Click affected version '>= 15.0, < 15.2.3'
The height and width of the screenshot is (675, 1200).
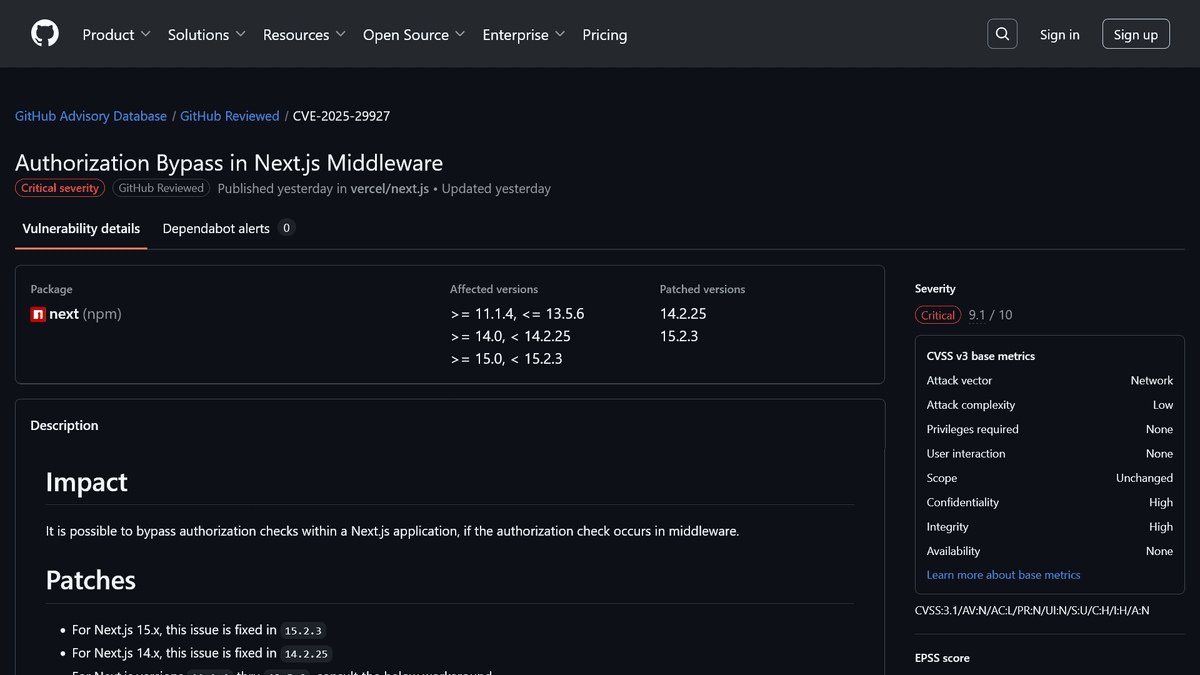tap(506, 358)
